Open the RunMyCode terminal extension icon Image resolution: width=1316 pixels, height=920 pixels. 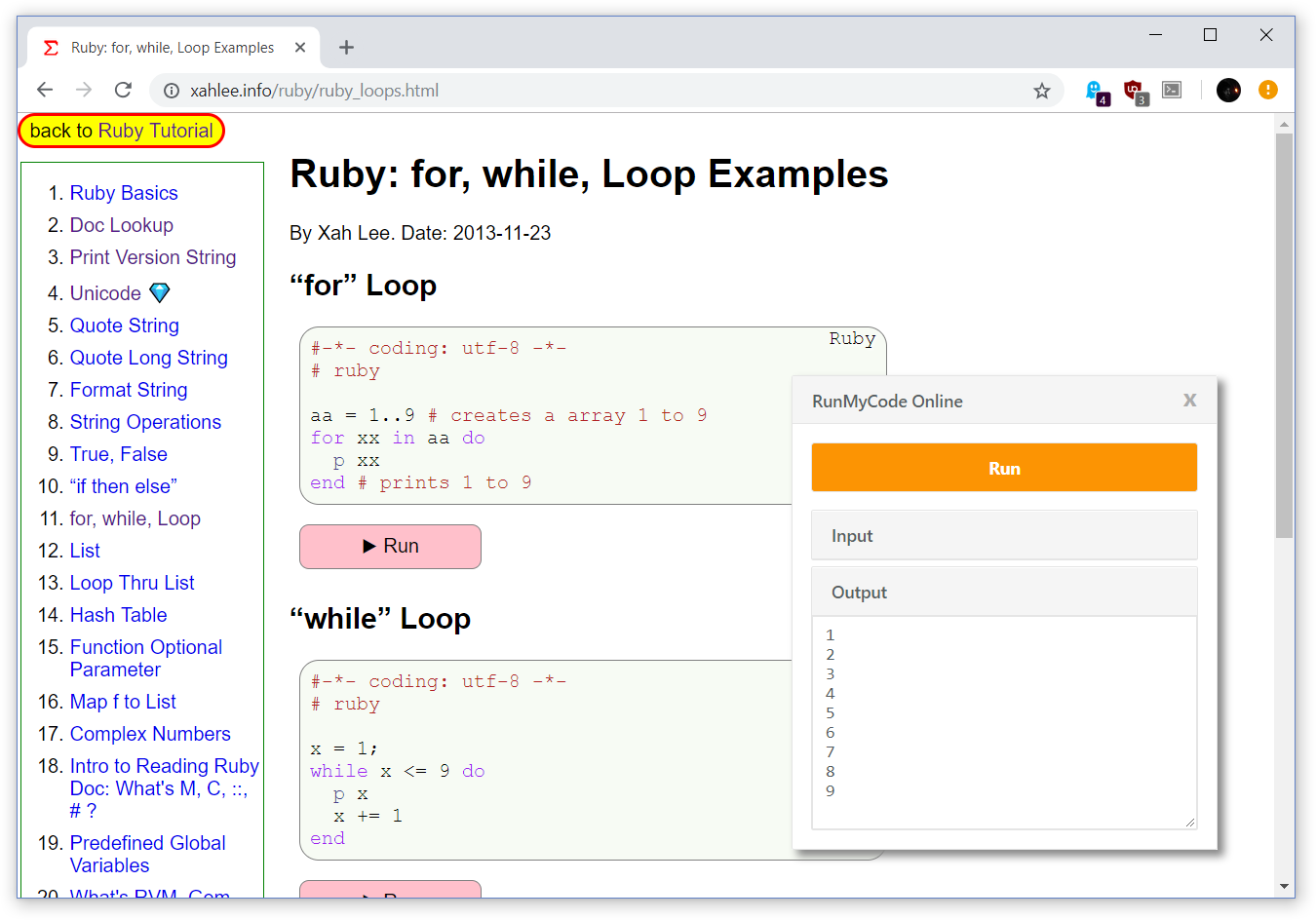tap(1173, 90)
